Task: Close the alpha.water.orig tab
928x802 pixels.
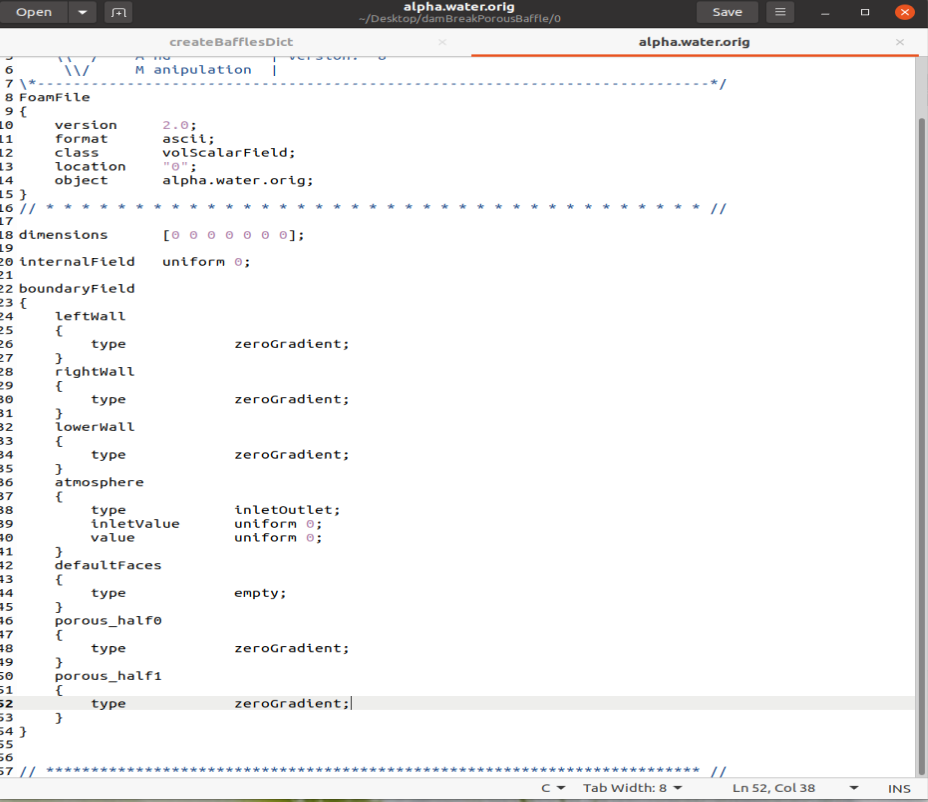Action: 900,42
